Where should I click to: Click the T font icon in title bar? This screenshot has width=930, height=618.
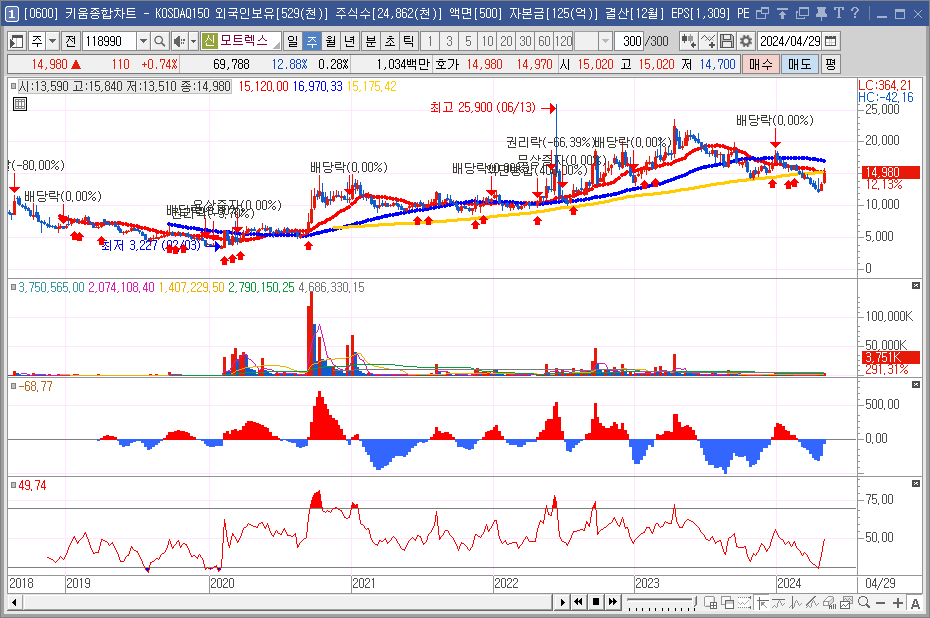pyautogui.click(x=838, y=12)
